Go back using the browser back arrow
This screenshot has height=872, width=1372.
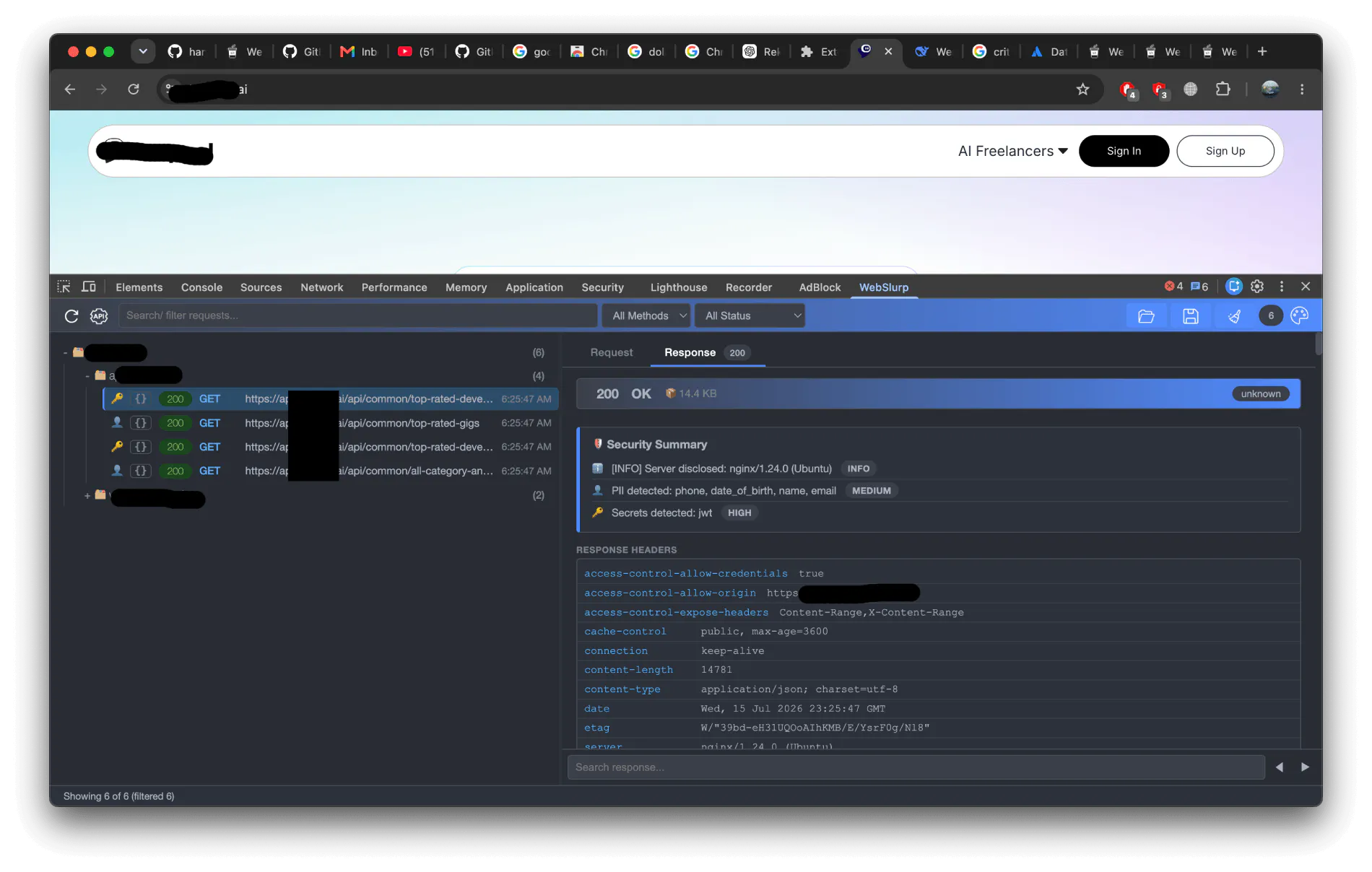pyautogui.click(x=70, y=90)
